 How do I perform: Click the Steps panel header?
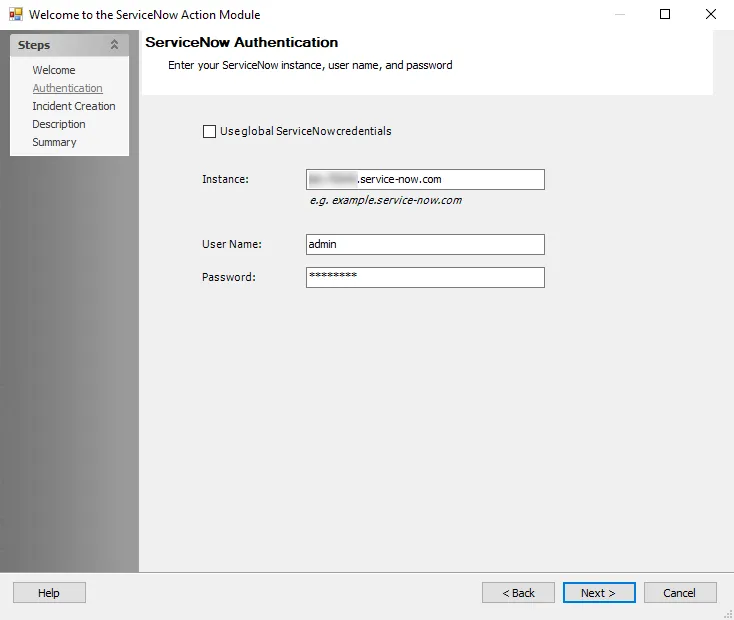click(69, 45)
